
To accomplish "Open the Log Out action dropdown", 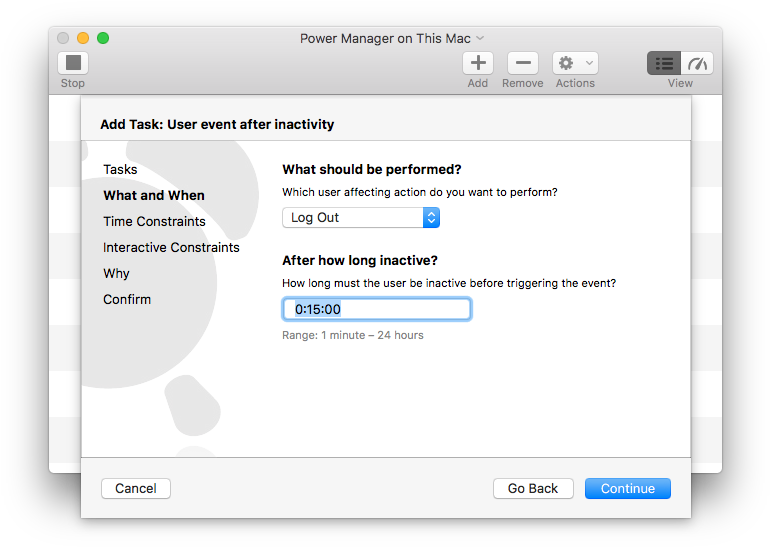I will 360,217.
